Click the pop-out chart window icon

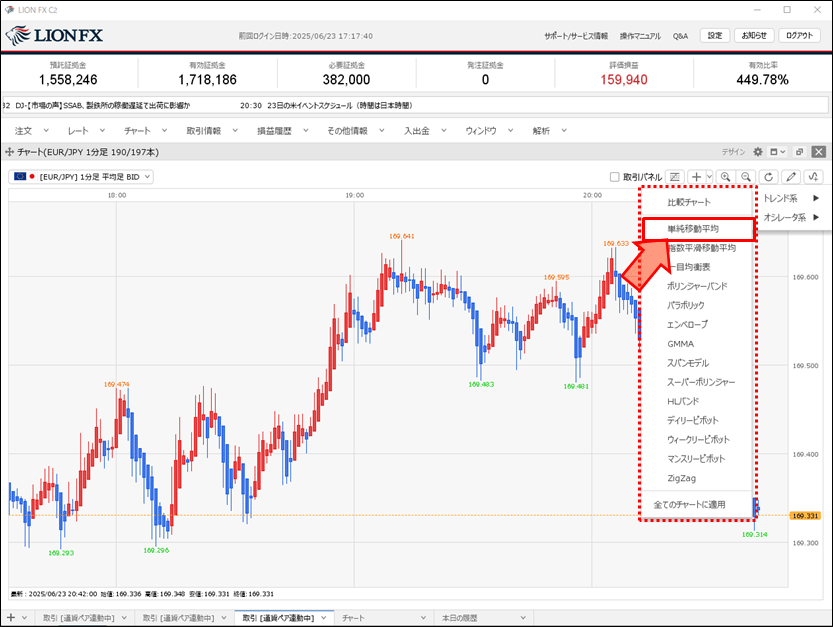click(799, 152)
